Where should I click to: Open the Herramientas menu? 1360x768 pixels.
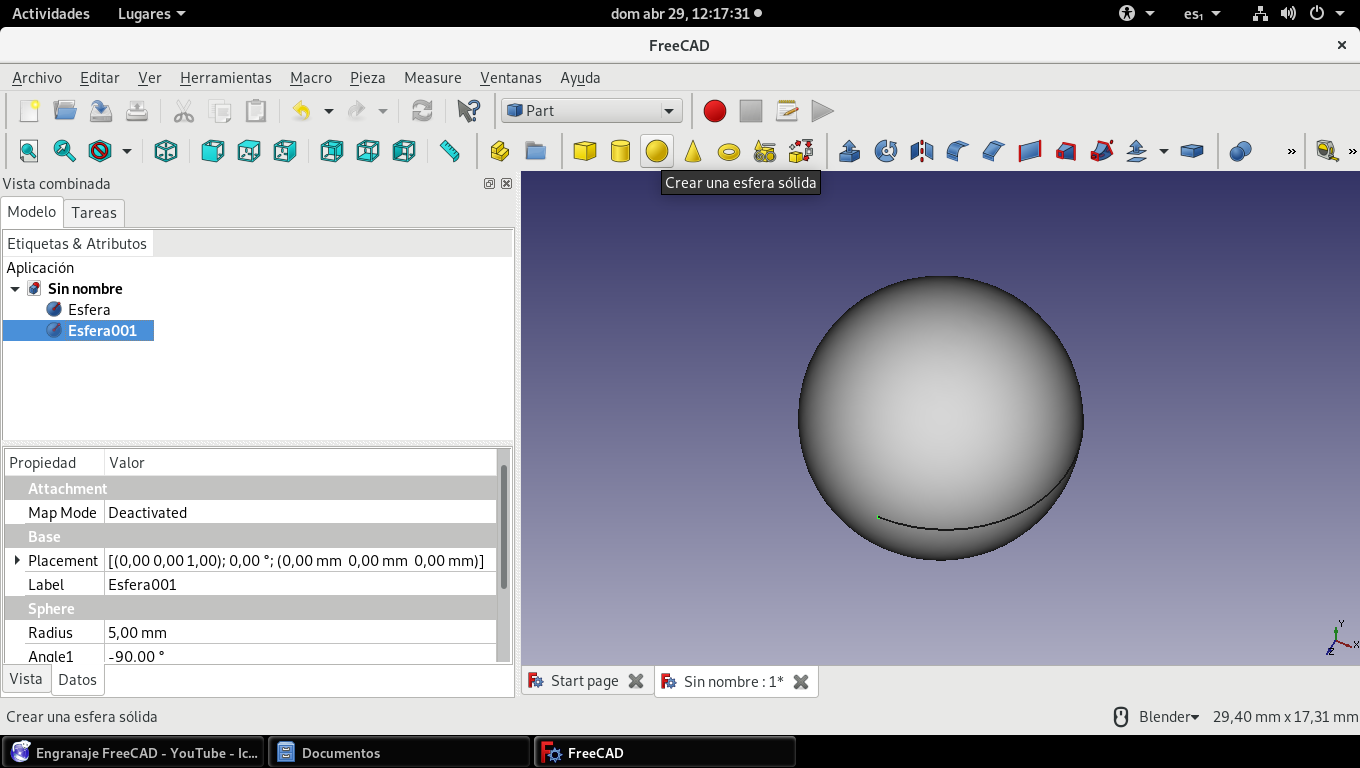click(x=226, y=78)
